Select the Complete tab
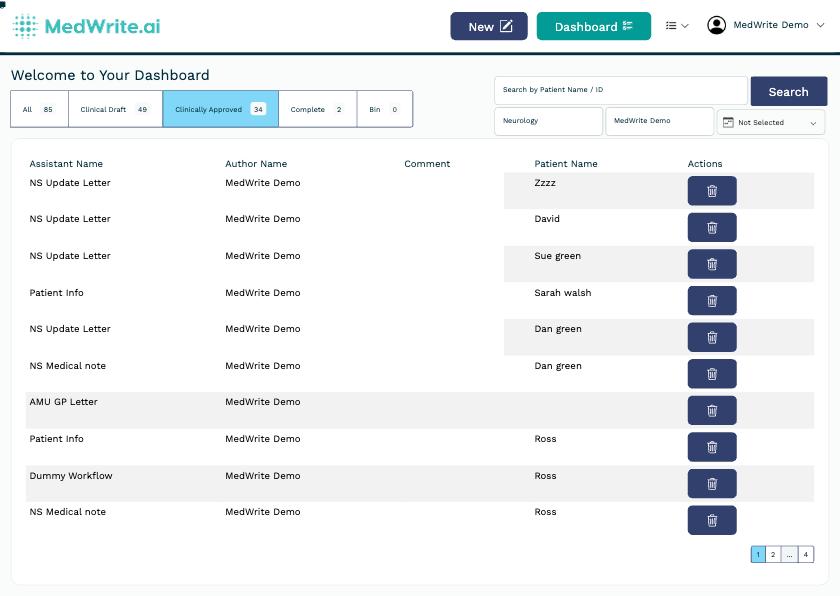 tap(317, 109)
